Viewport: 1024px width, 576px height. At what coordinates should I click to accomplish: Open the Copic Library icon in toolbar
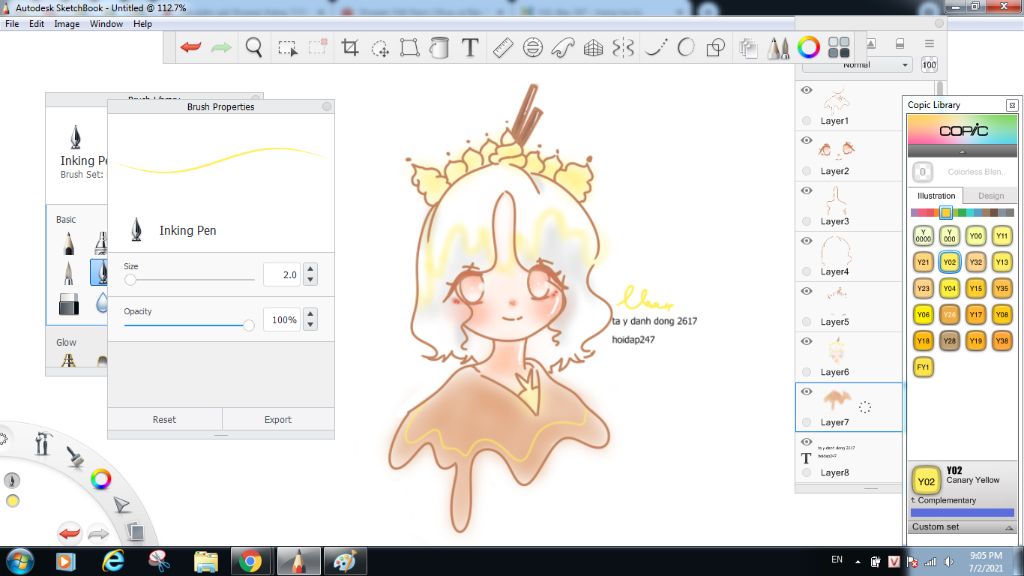[x=839, y=47]
